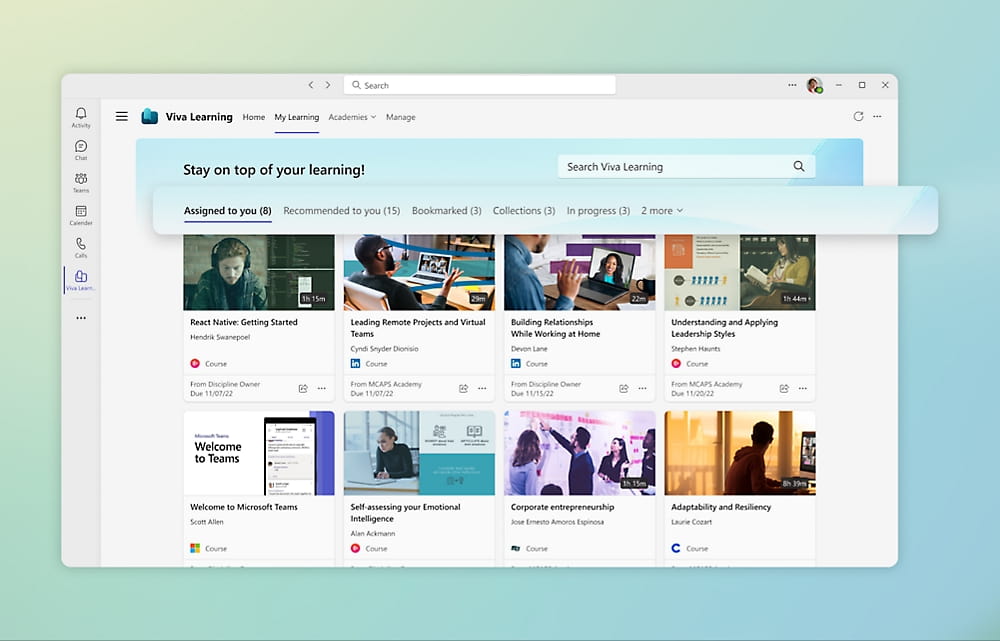
Task: Select the Bookmarked tab
Action: (446, 211)
